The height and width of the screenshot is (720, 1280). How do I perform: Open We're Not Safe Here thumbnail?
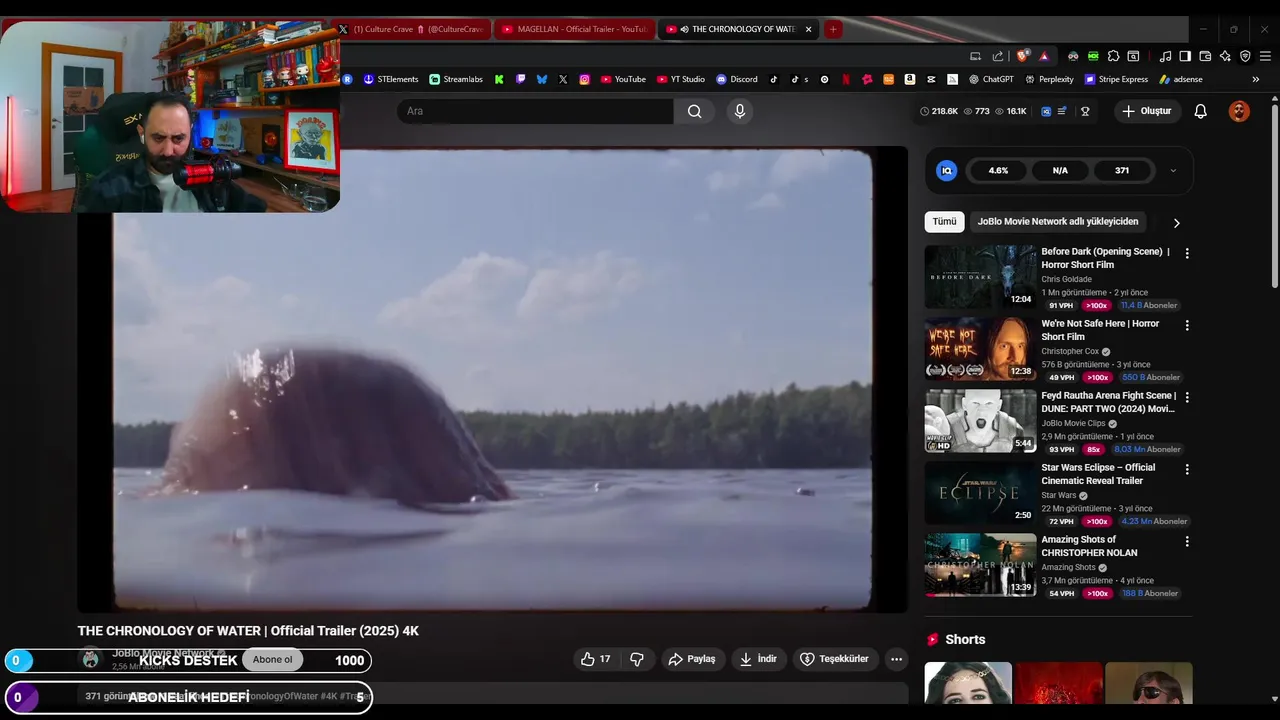click(980, 349)
